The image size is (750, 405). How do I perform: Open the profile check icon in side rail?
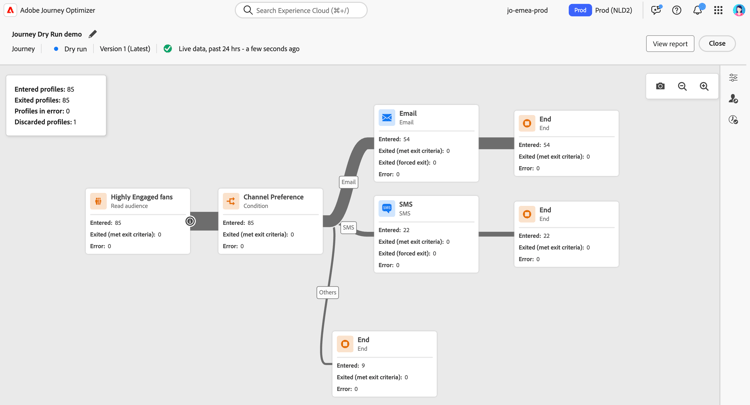733,99
